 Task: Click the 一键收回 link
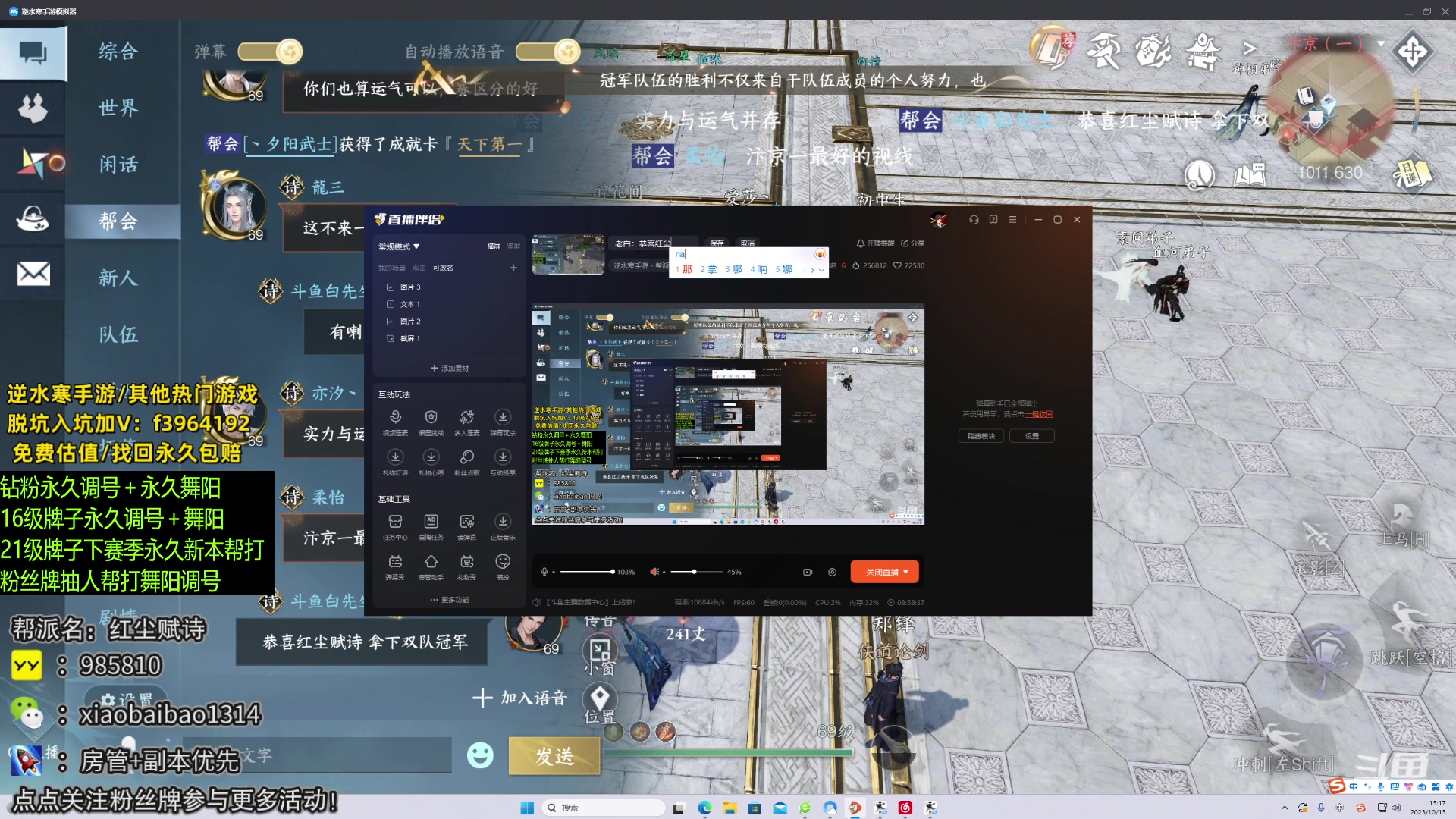click(1039, 414)
